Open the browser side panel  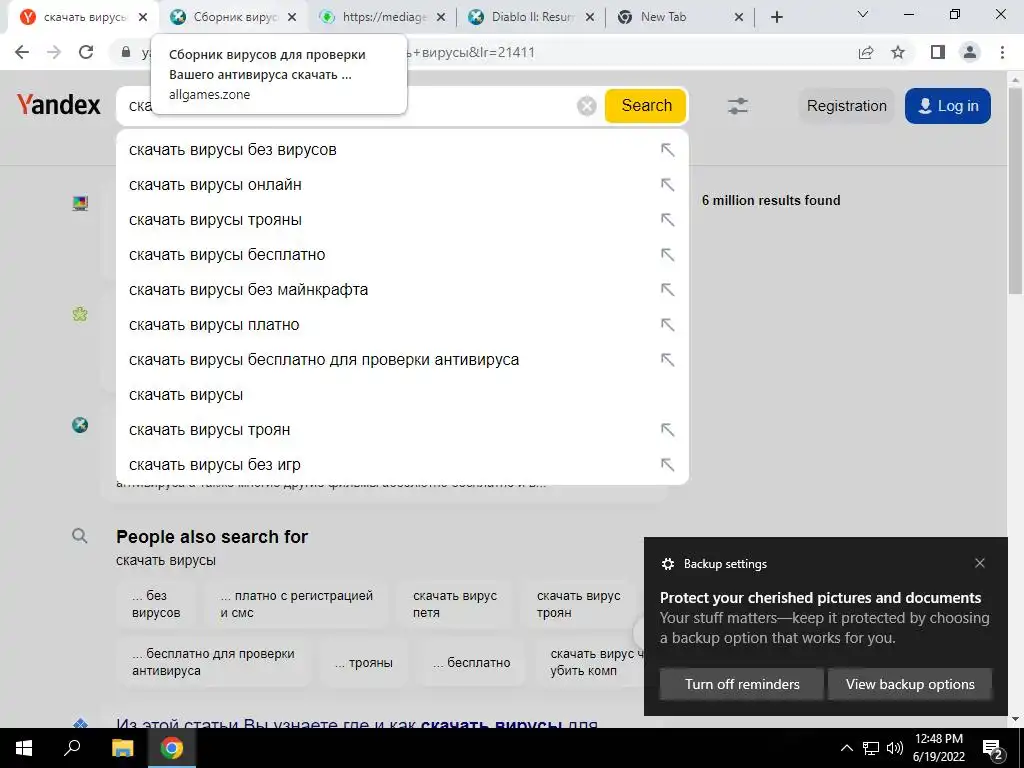point(938,52)
